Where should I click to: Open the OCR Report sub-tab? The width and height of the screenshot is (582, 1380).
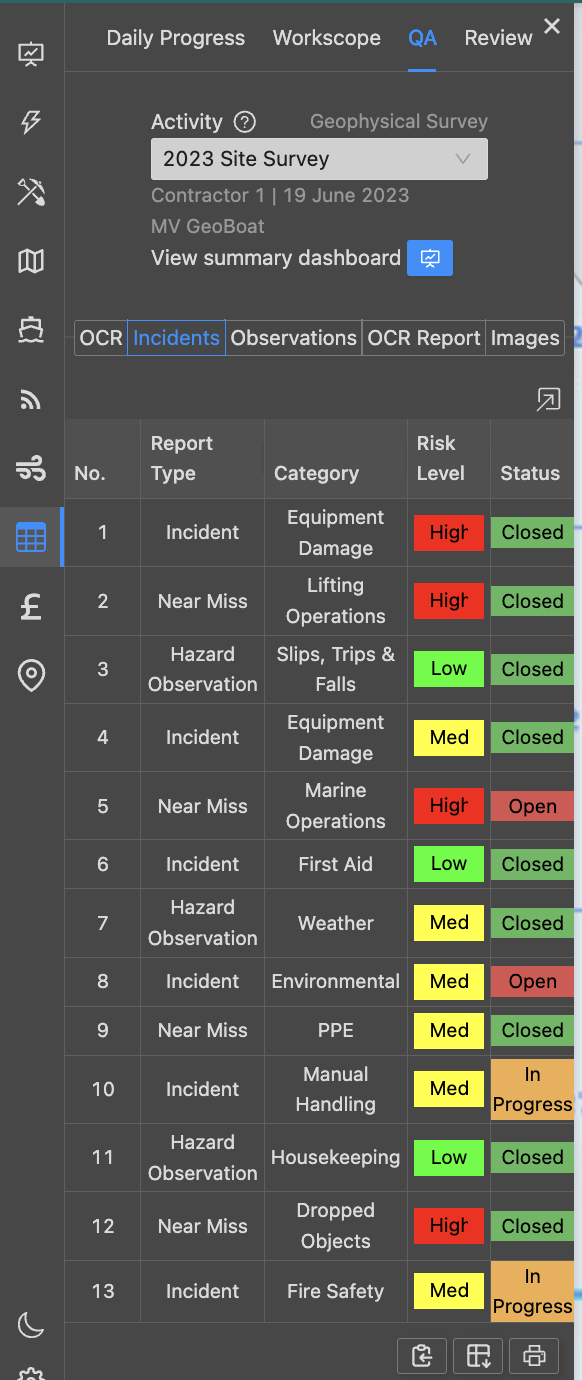tap(424, 338)
